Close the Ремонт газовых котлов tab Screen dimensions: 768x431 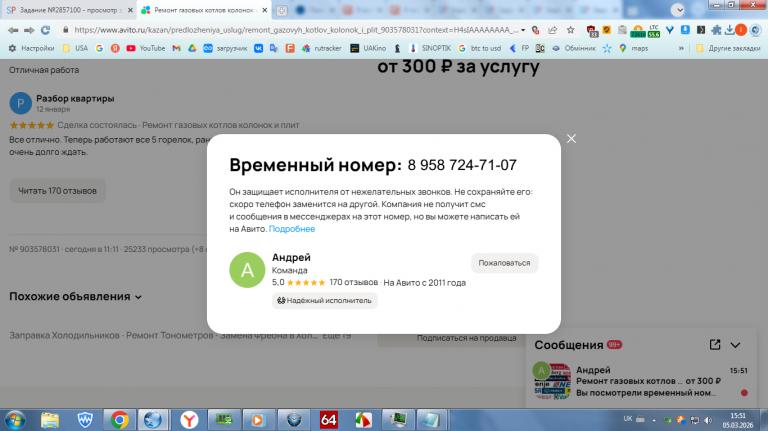(264, 10)
